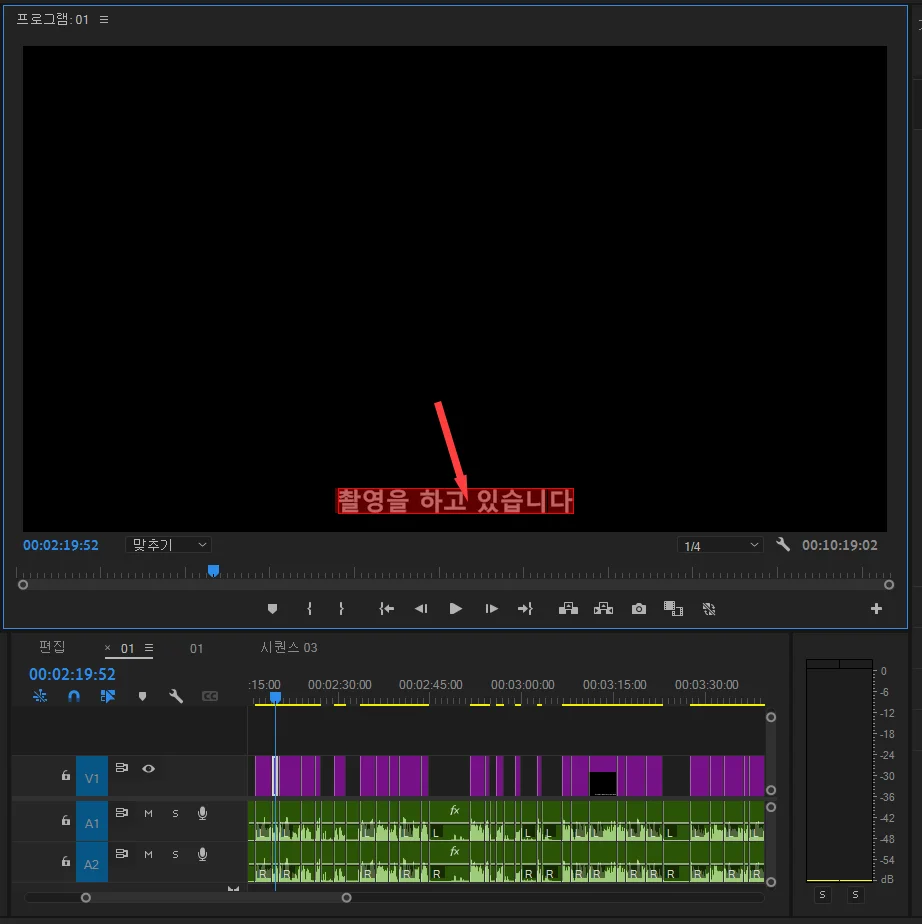Toggle insert sequences as nests option
Screen dimensions: 922x924
[40, 696]
